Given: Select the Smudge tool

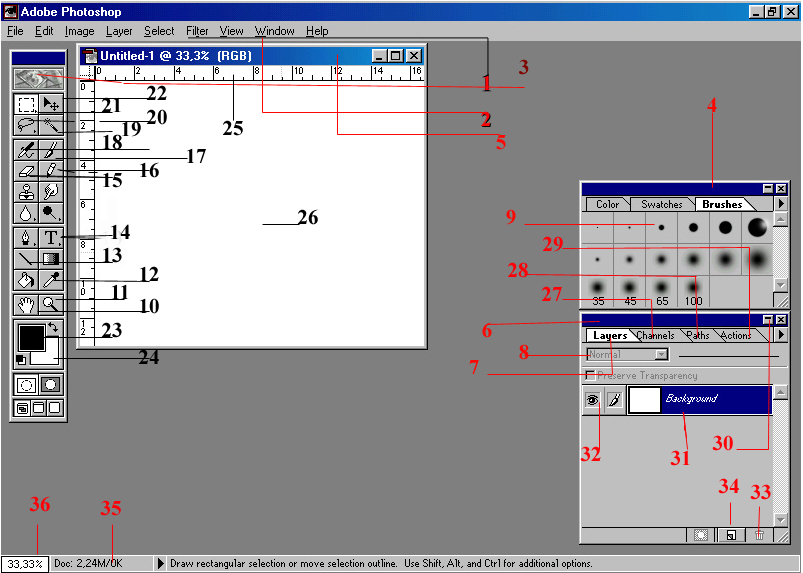Looking at the screenshot, I should pyautogui.click(x=51, y=192).
